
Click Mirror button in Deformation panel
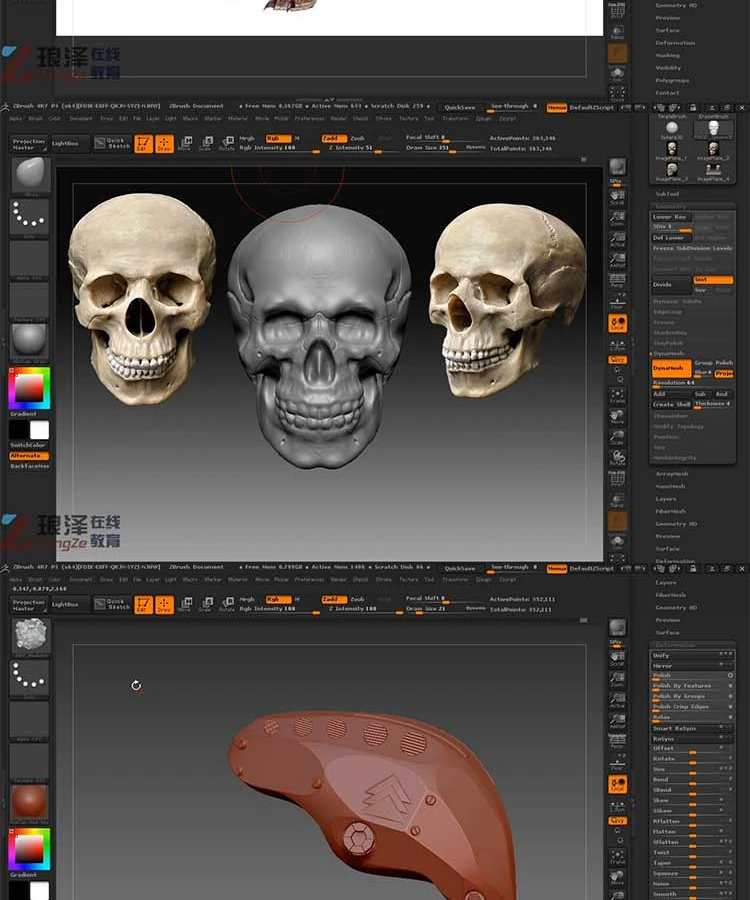tap(692, 665)
